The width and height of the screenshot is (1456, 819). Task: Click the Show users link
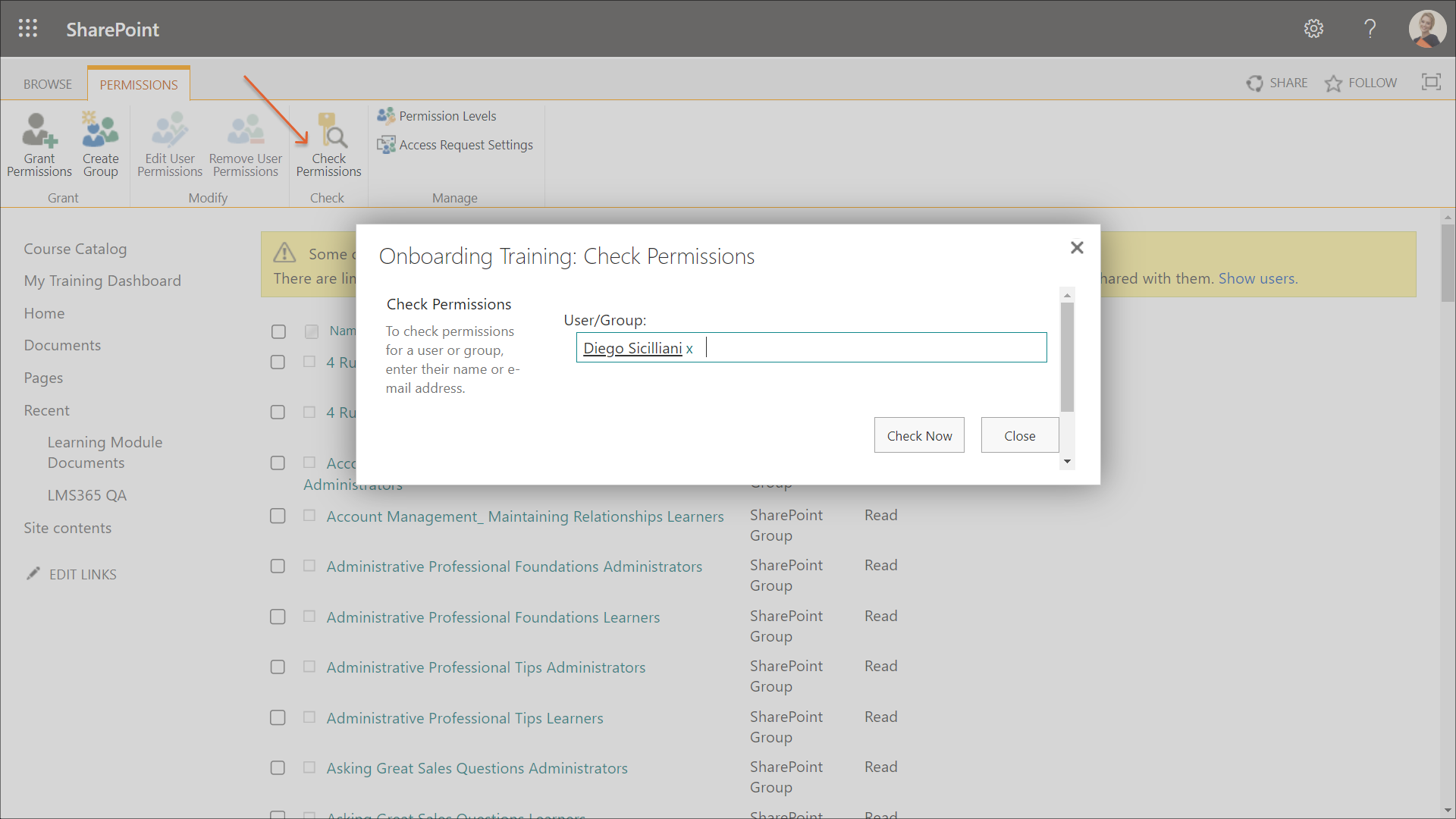(1257, 278)
